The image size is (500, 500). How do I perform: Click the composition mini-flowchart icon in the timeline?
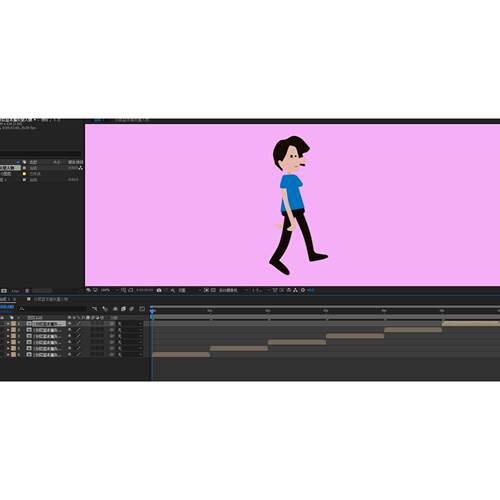95,309
